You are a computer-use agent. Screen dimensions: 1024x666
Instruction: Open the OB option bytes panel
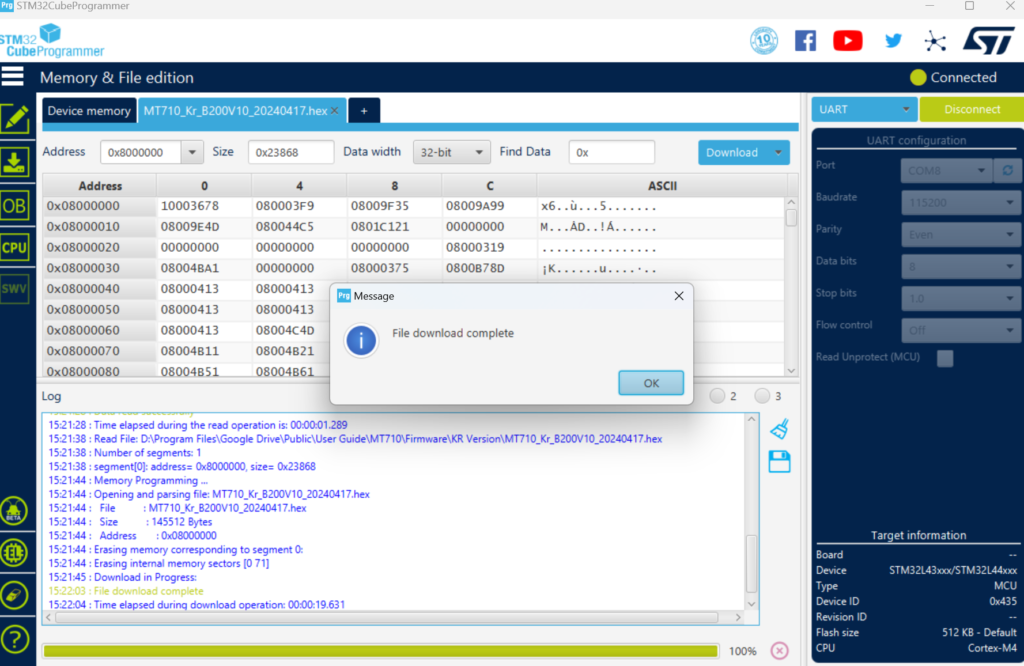[14, 206]
